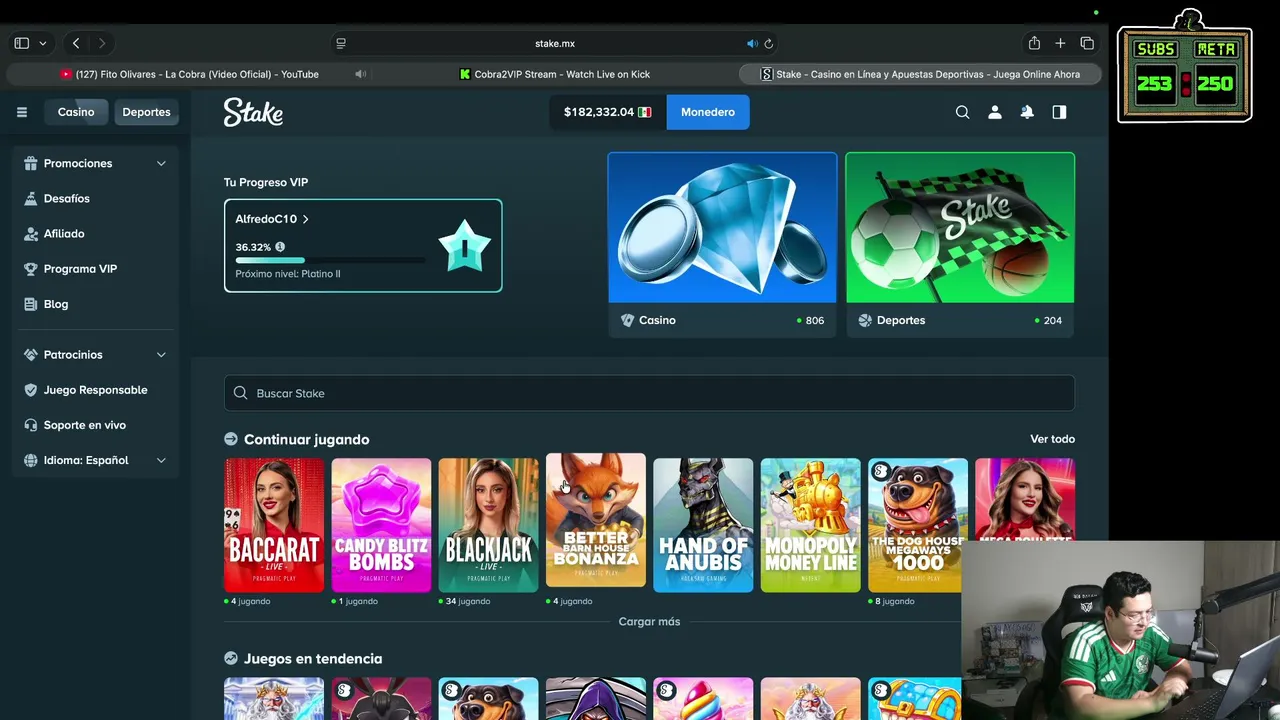Open The Dog House Megaways 1000

point(917,525)
